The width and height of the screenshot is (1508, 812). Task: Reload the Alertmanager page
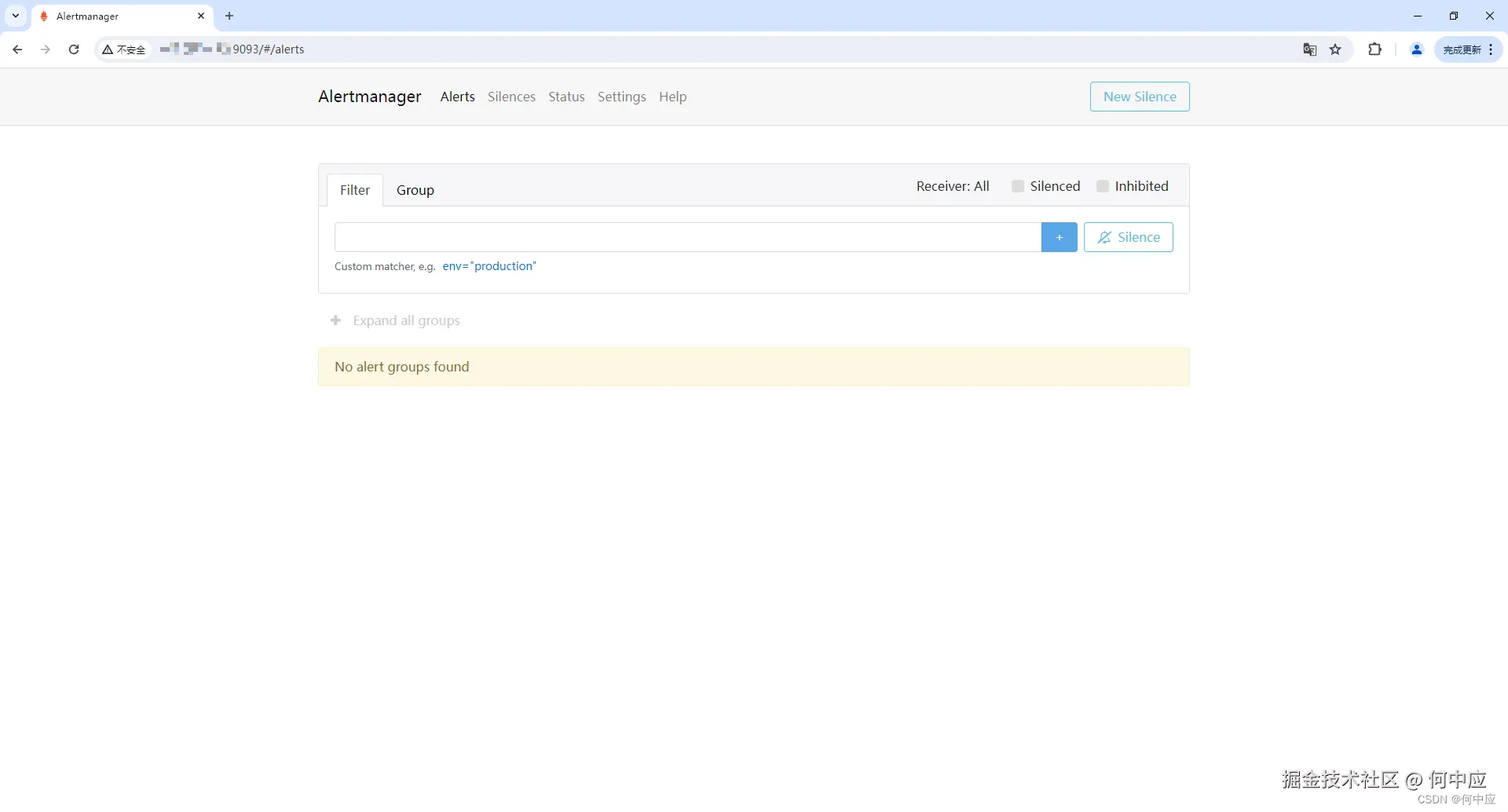click(x=74, y=49)
